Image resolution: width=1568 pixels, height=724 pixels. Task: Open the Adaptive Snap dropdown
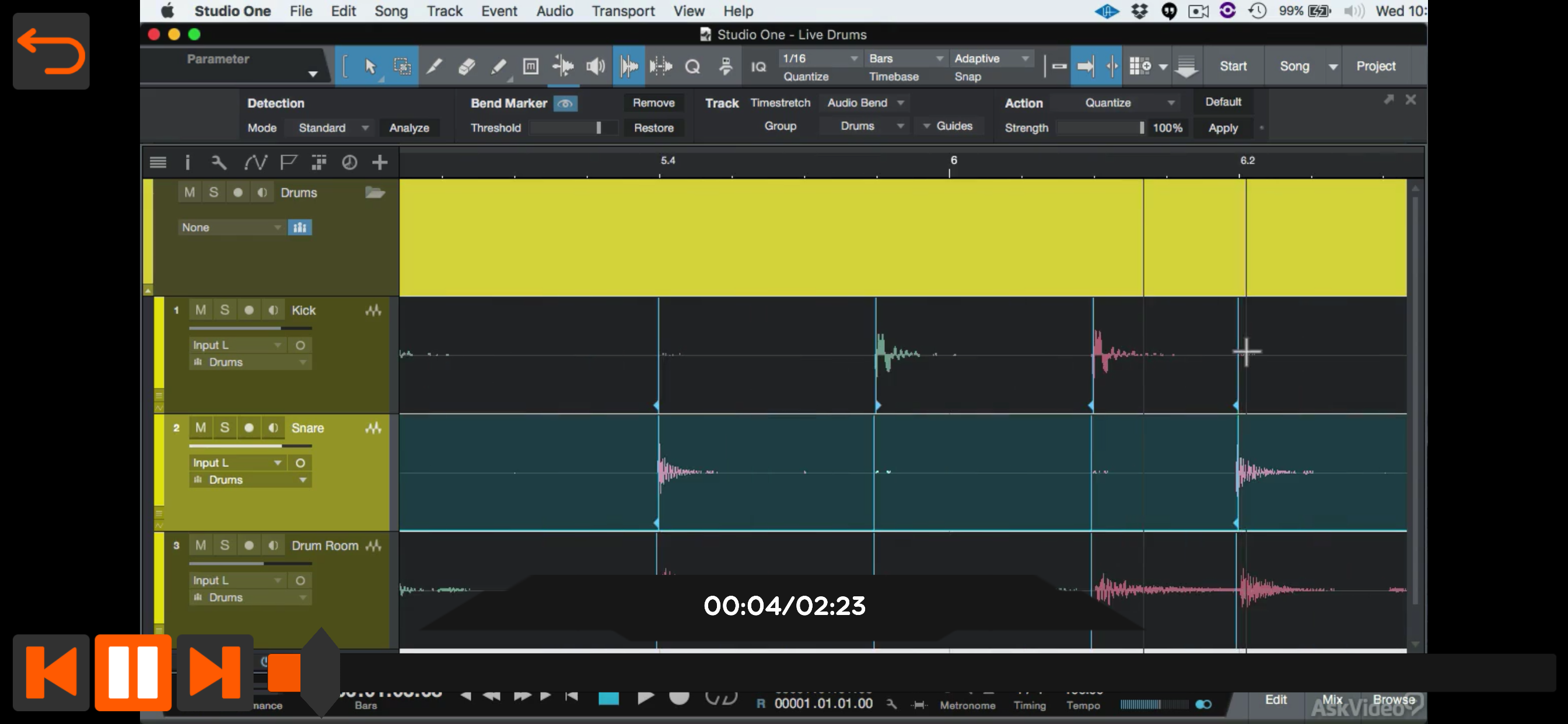pyautogui.click(x=992, y=58)
